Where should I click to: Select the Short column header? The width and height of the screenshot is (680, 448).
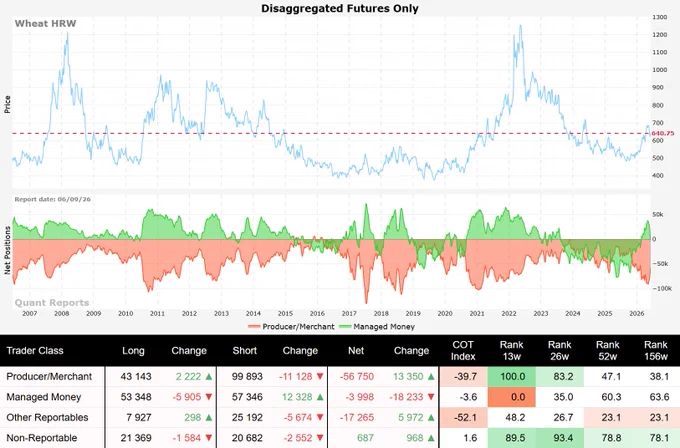[245, 350]
